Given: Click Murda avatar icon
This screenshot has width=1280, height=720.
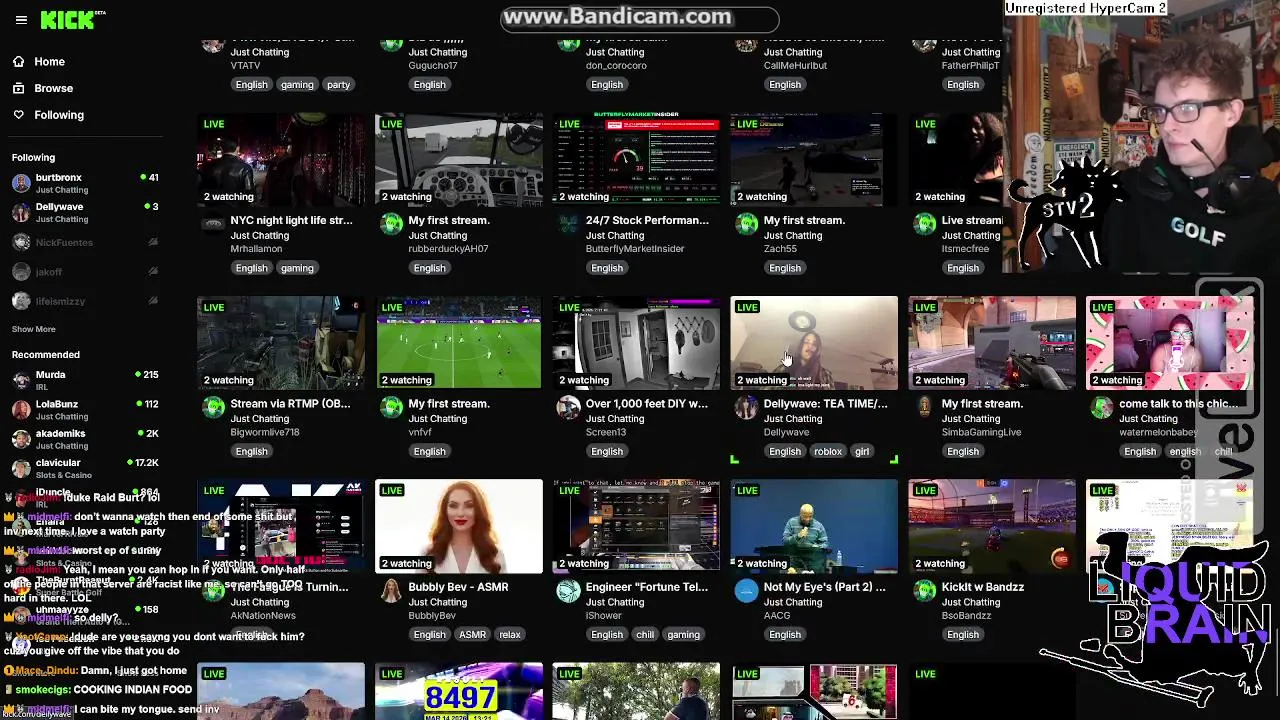Looking at the screenshot, I should tap(21, 380).
